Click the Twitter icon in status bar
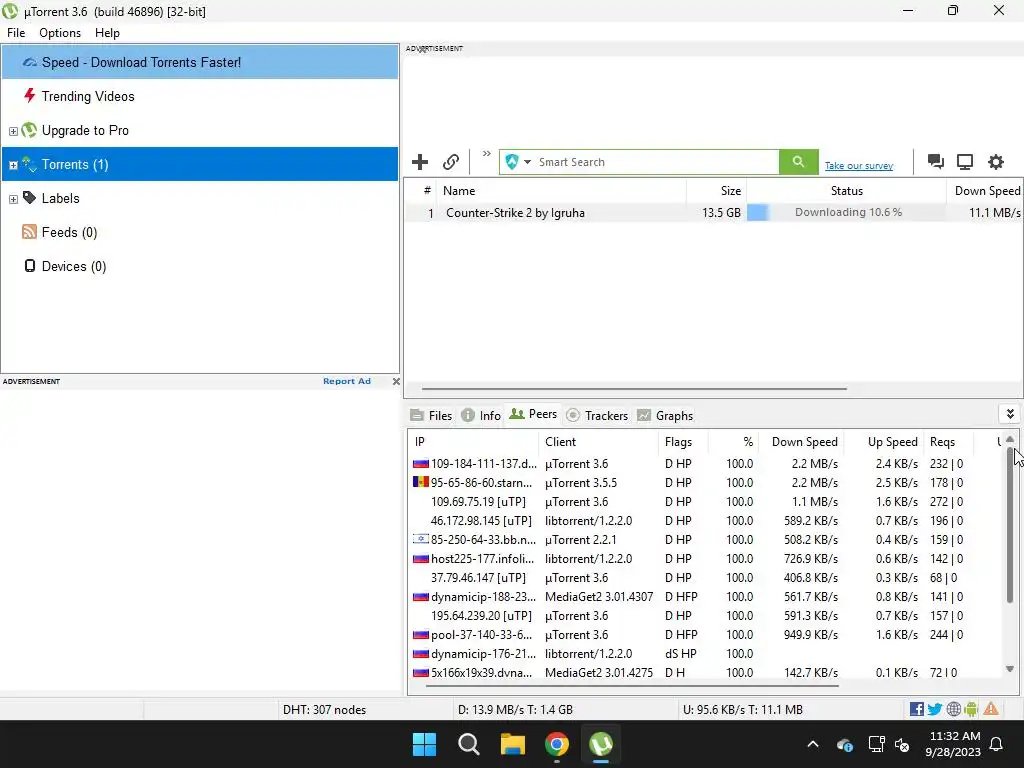This screenshot has width=1024, height=768. 935,709
